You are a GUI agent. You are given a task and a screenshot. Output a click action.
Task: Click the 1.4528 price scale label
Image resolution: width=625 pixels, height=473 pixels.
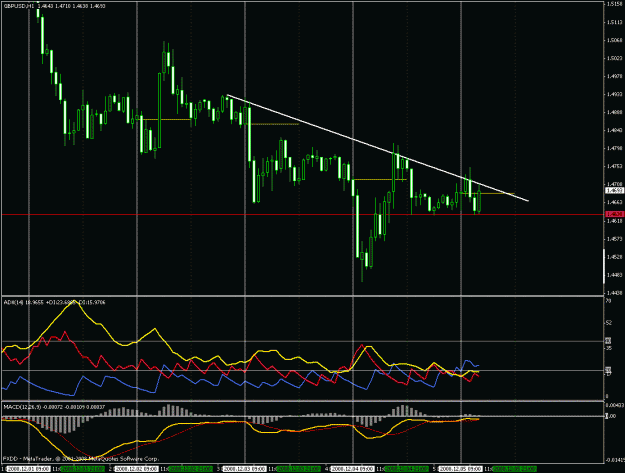[x=614, y=257]
